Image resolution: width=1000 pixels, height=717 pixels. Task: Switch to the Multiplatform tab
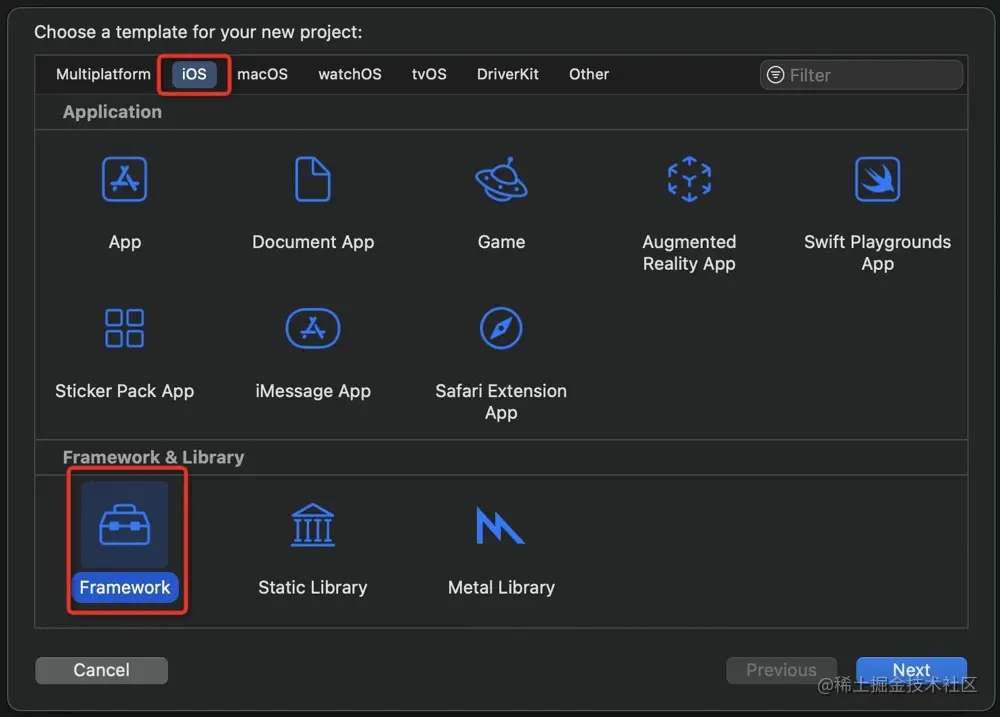click(103, 74)
